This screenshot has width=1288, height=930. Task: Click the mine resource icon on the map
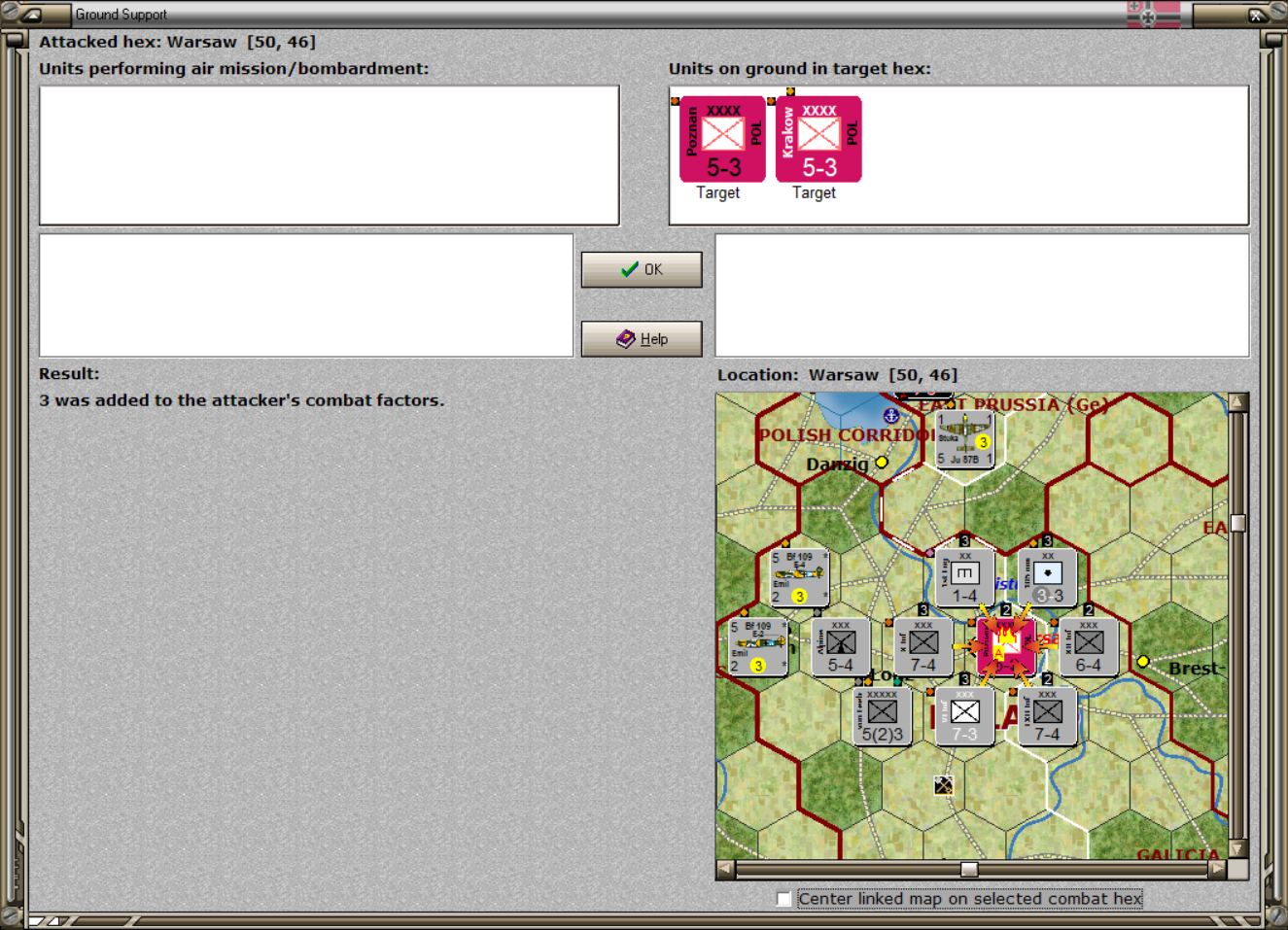(943, 785)
